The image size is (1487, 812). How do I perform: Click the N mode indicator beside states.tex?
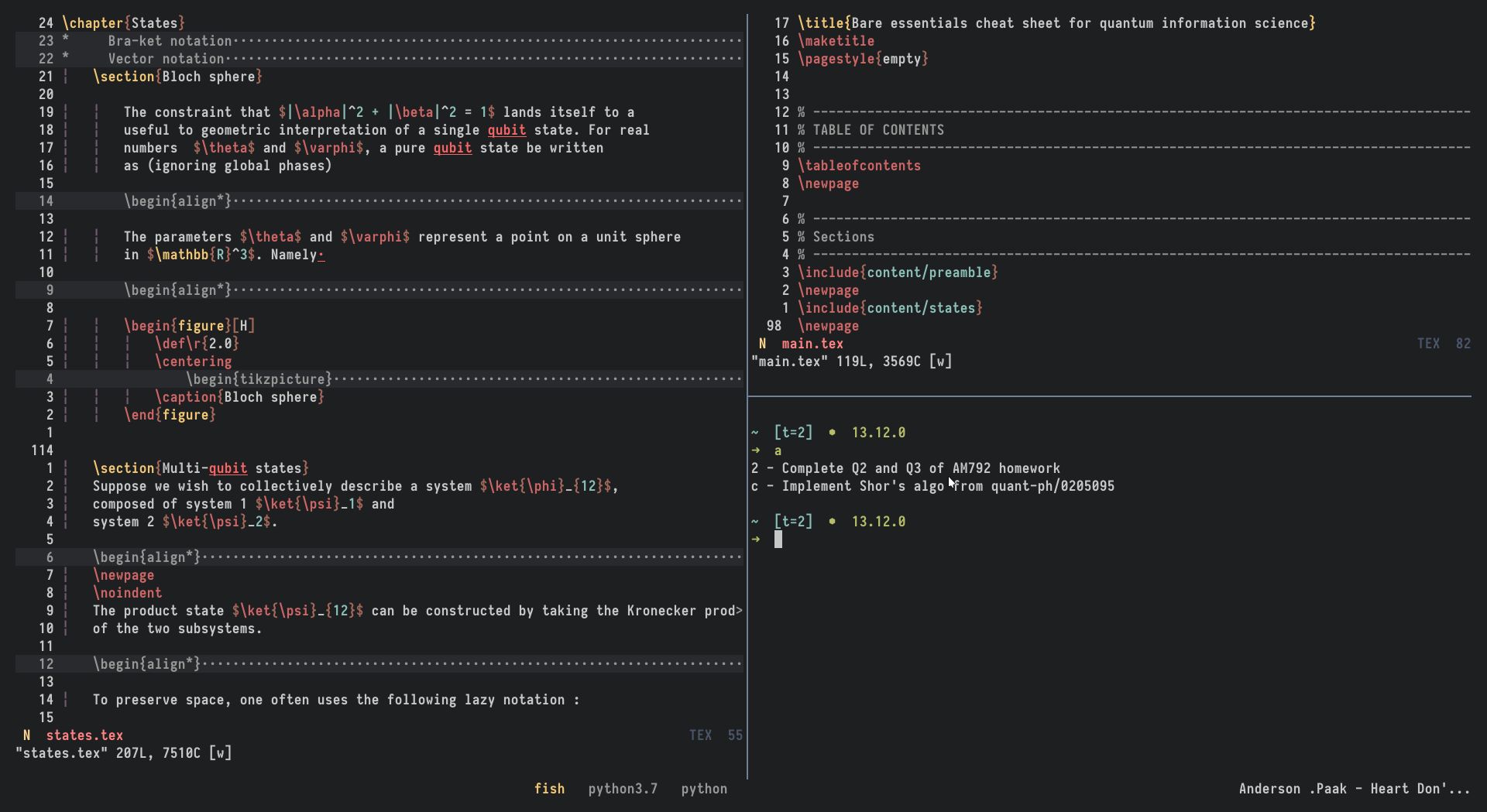26,735
